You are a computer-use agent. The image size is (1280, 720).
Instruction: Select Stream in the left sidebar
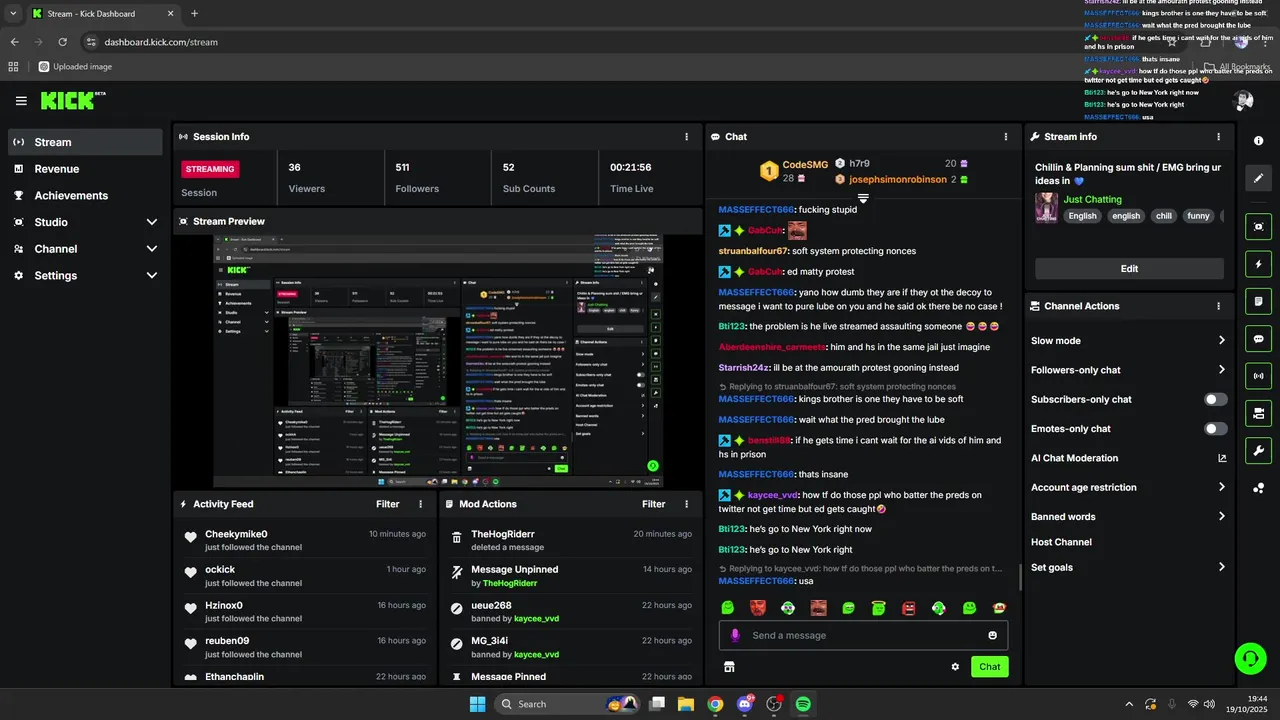[x=85, y=142]
